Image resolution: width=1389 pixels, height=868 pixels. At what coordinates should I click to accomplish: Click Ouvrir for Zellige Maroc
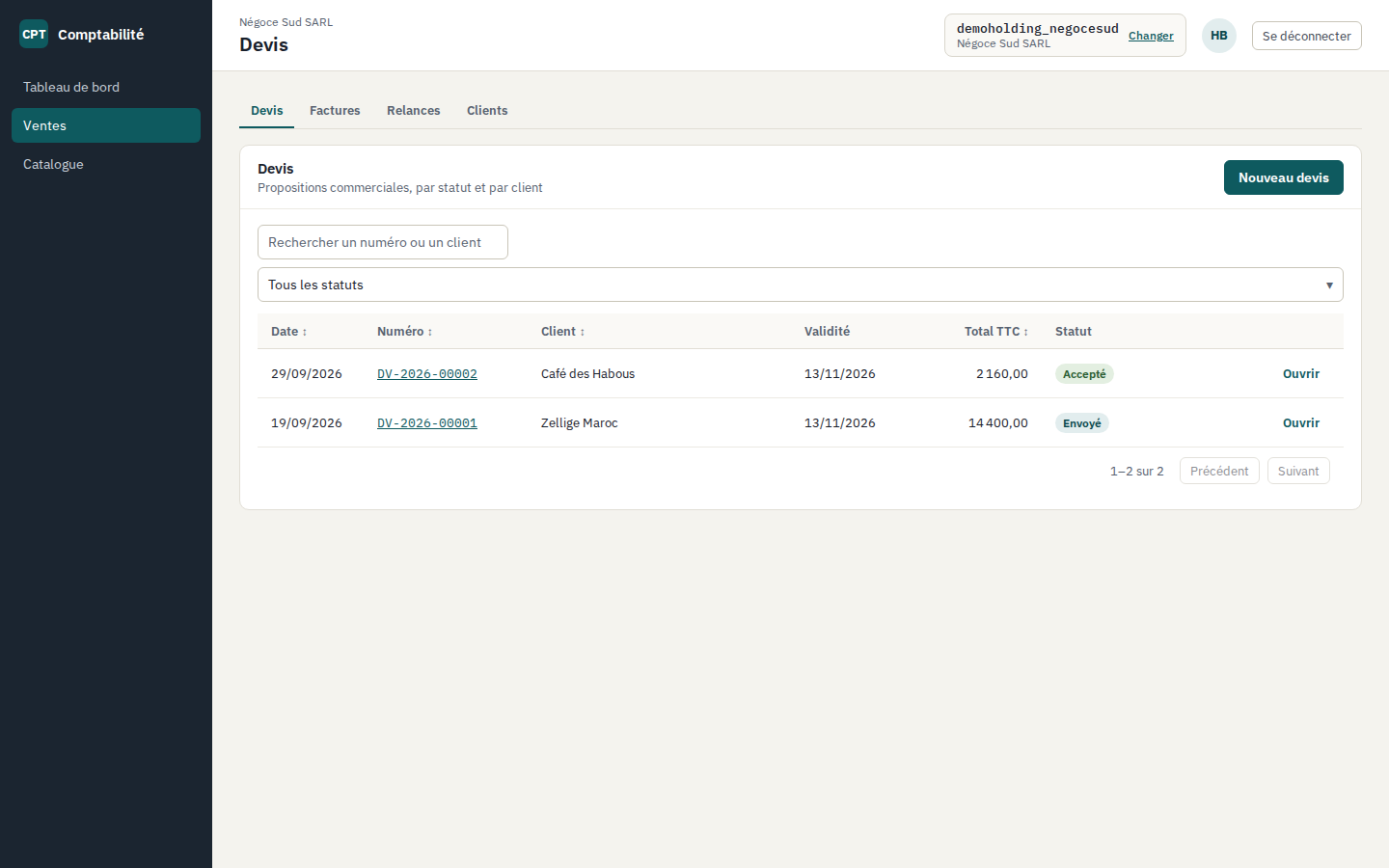(1301, 423)
